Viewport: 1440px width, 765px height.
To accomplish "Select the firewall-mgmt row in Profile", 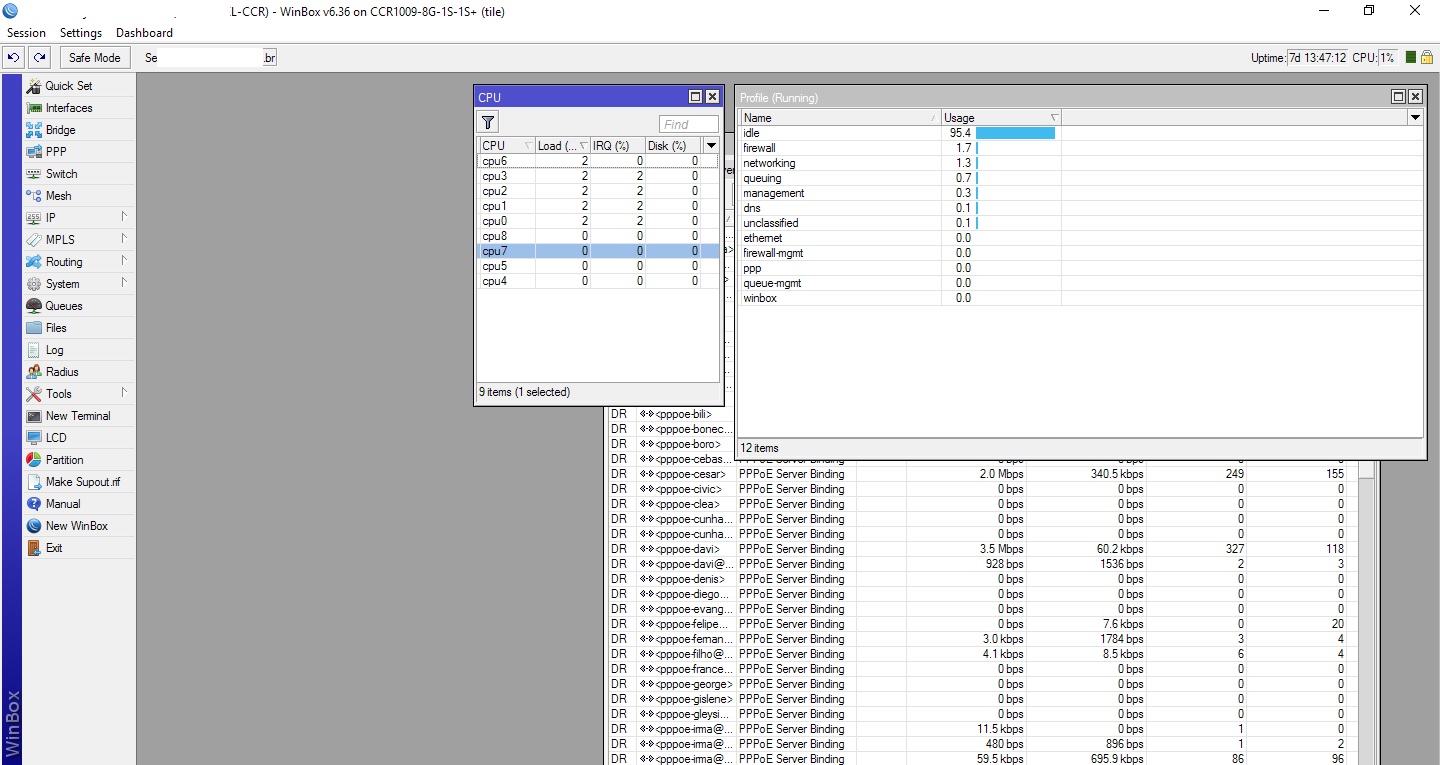I will click(x=1080, y=253).
